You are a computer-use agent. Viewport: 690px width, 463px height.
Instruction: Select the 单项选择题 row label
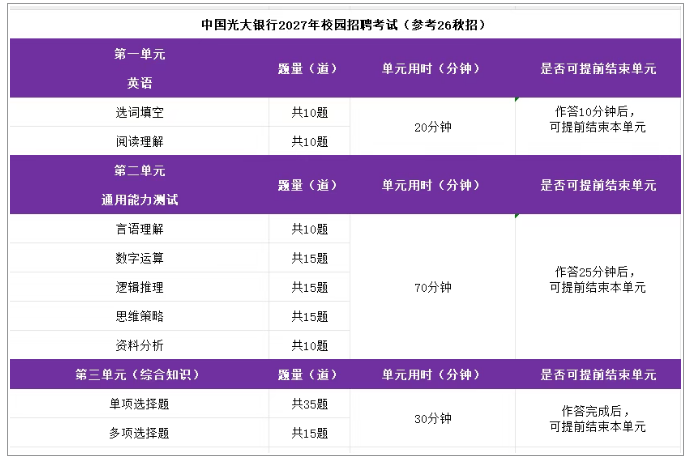[x=139, y=404]
